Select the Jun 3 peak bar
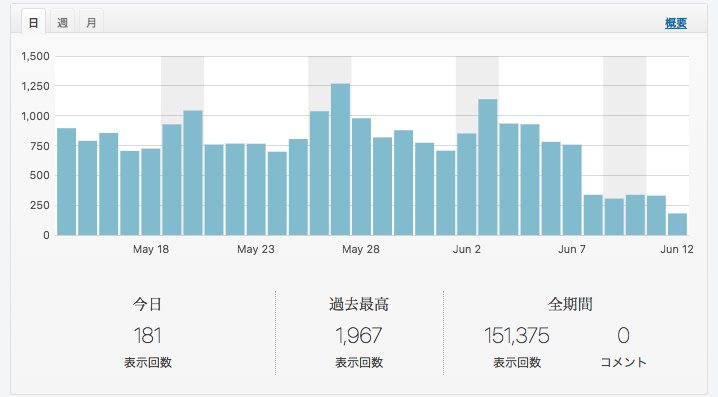This screenshot has width=718, height=397. point(488,167)
